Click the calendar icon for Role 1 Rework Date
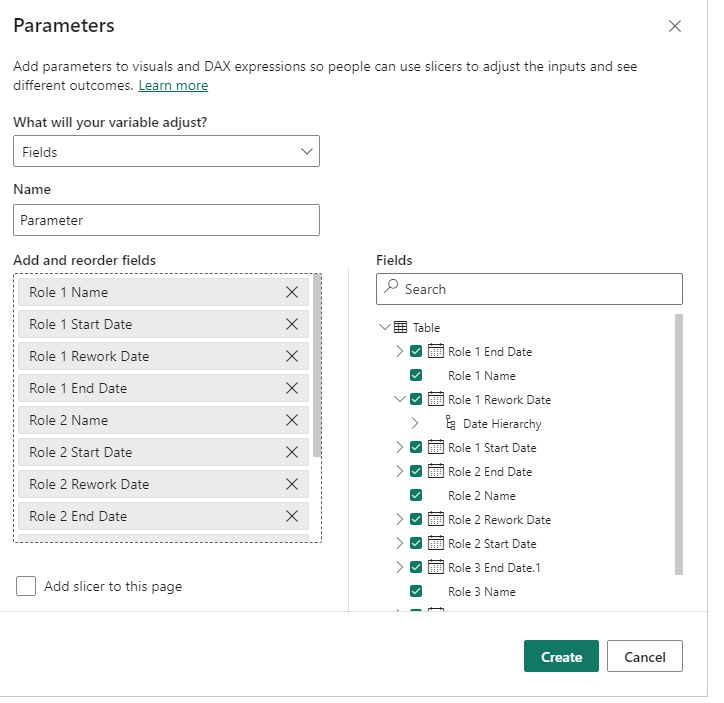 (x=435, y=399)
